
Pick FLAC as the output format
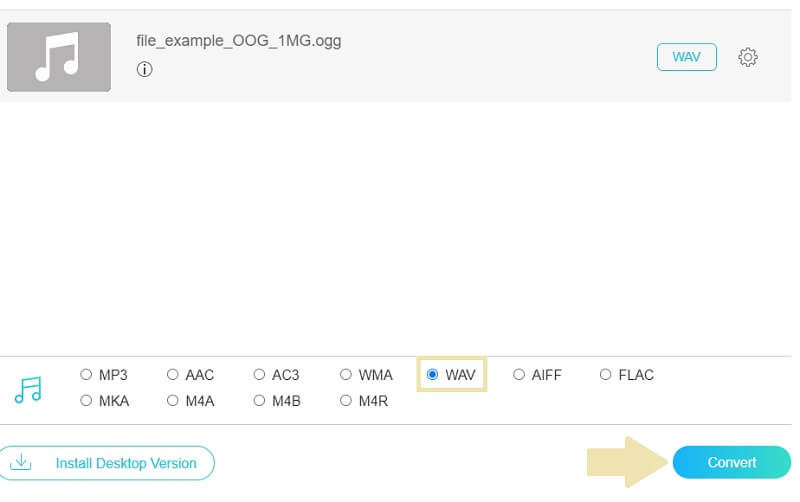(x=606, y=375)
